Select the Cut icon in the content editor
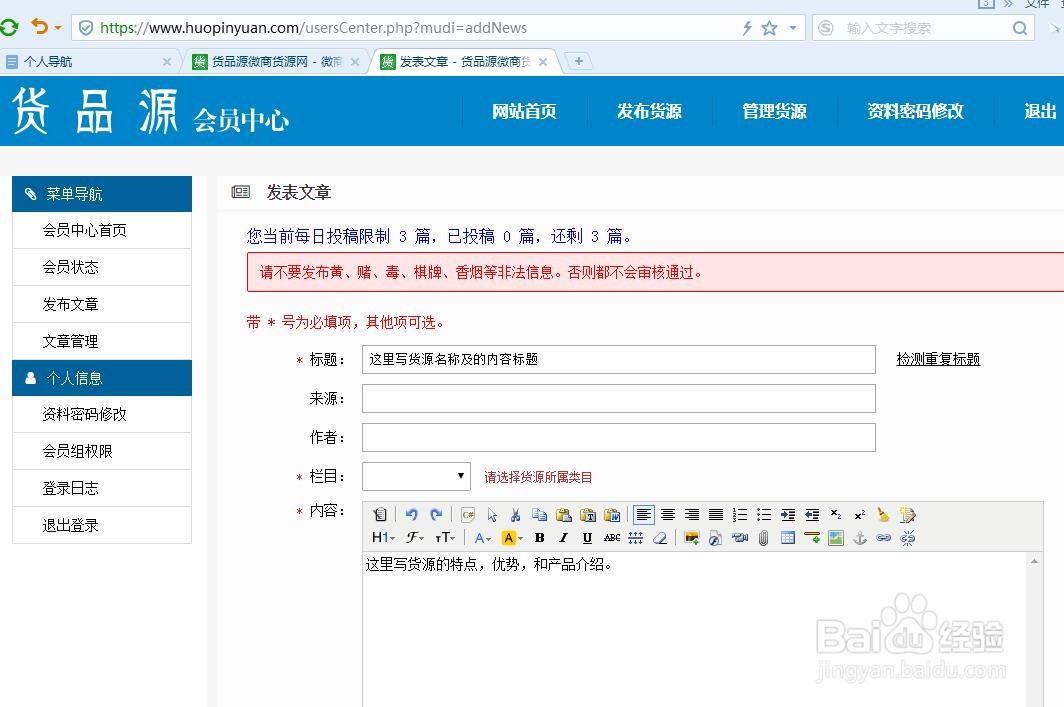The width and height of the screenshot is (1064, 707). [516, 513]
